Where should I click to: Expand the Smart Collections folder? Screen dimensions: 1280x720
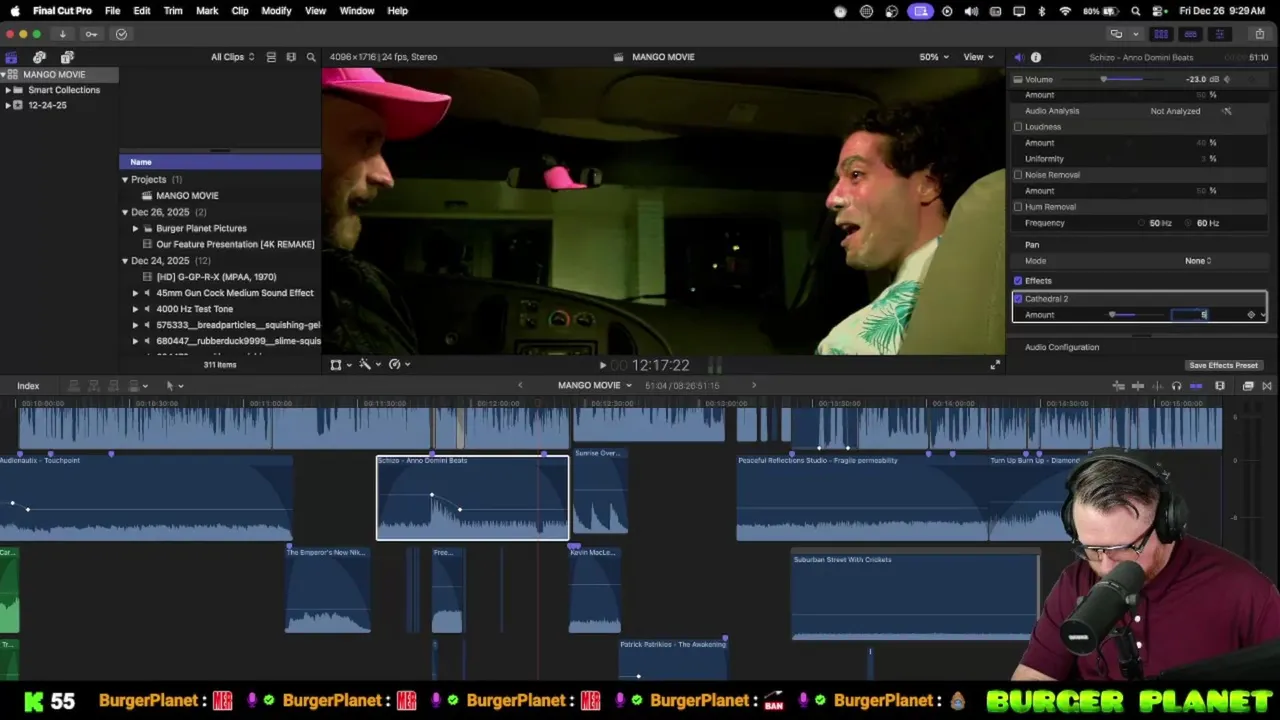click(8, 90)
